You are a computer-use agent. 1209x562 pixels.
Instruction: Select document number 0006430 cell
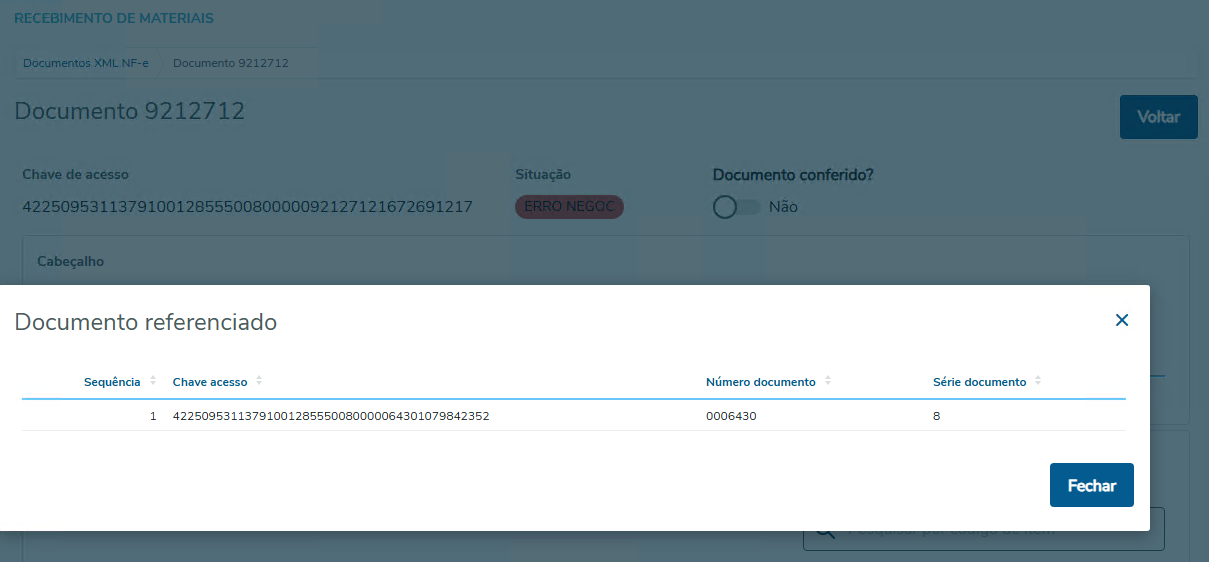pos(731,416)
